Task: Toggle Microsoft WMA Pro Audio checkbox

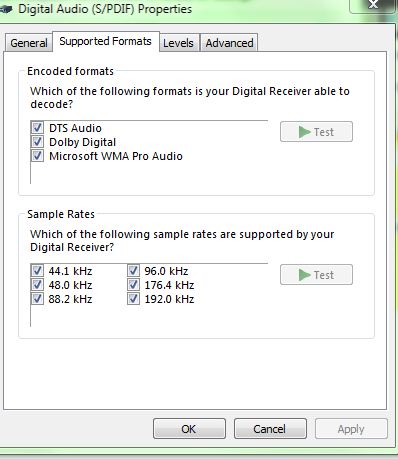Action: 37,156
